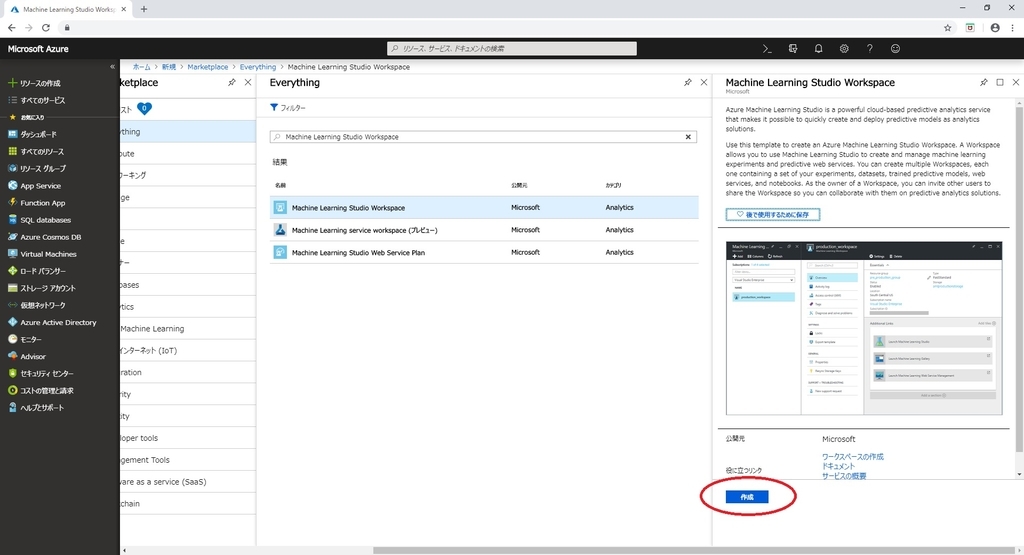Pin the Marketplace blade
Image resolution: width=1024 pixels, height=555 pixels.
232,82
